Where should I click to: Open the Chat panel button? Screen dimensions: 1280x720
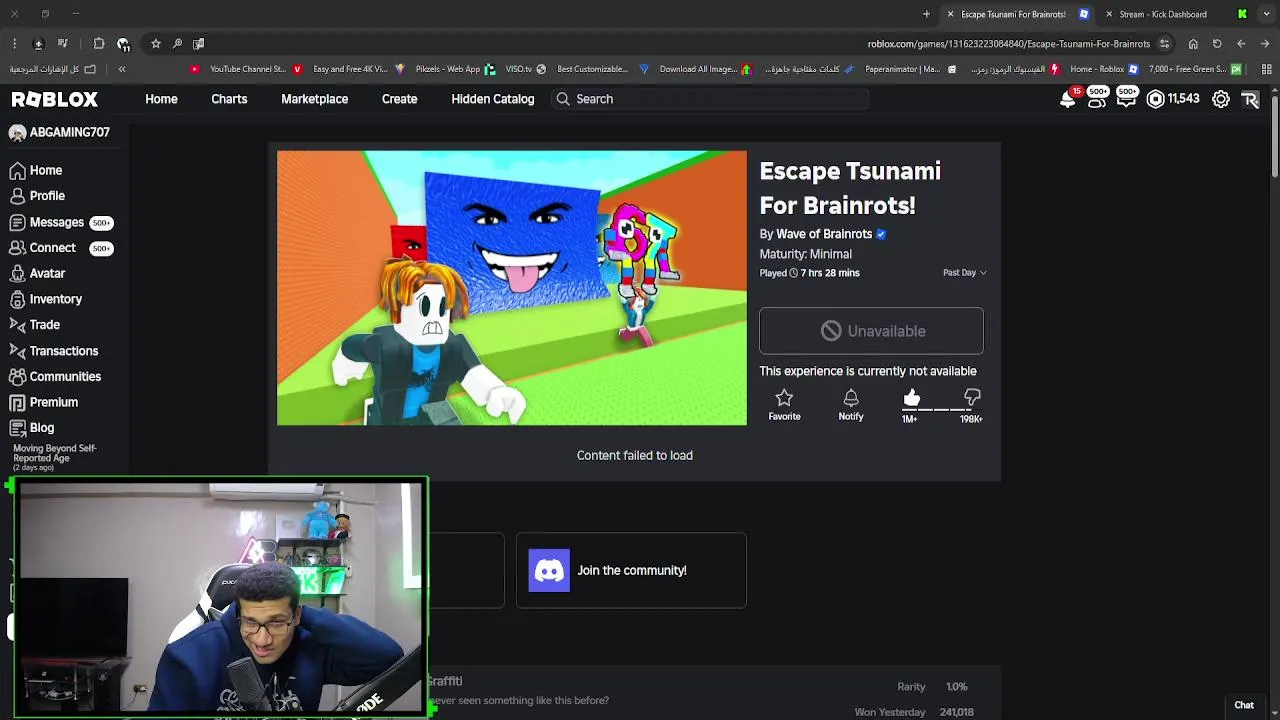1244,705
